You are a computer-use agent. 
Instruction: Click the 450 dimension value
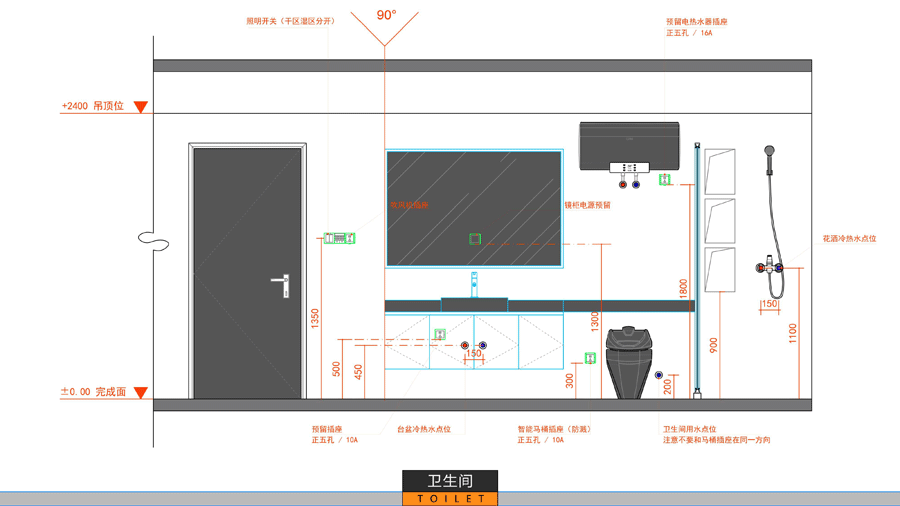(359, 372)
